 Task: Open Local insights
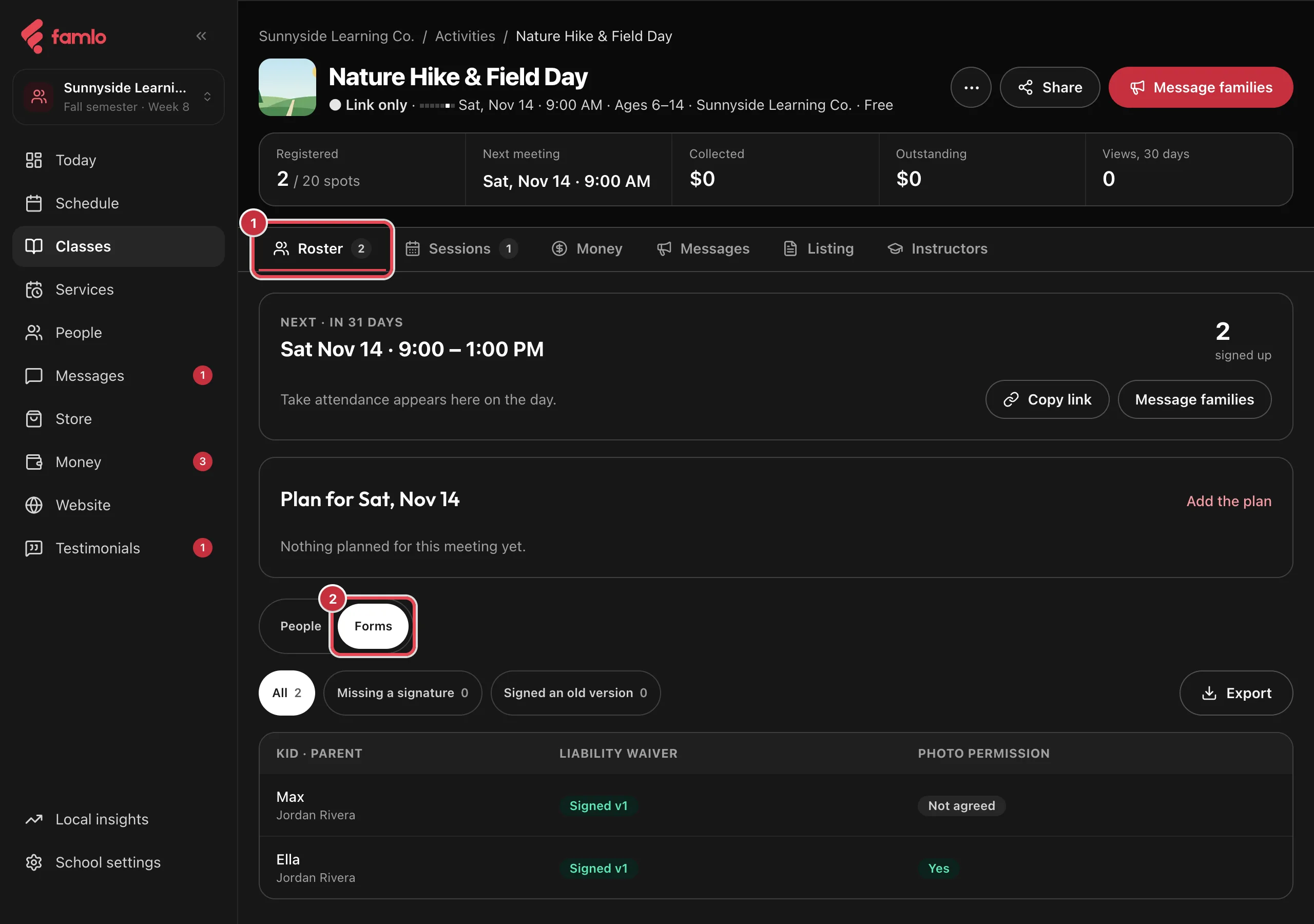[119, 819]
